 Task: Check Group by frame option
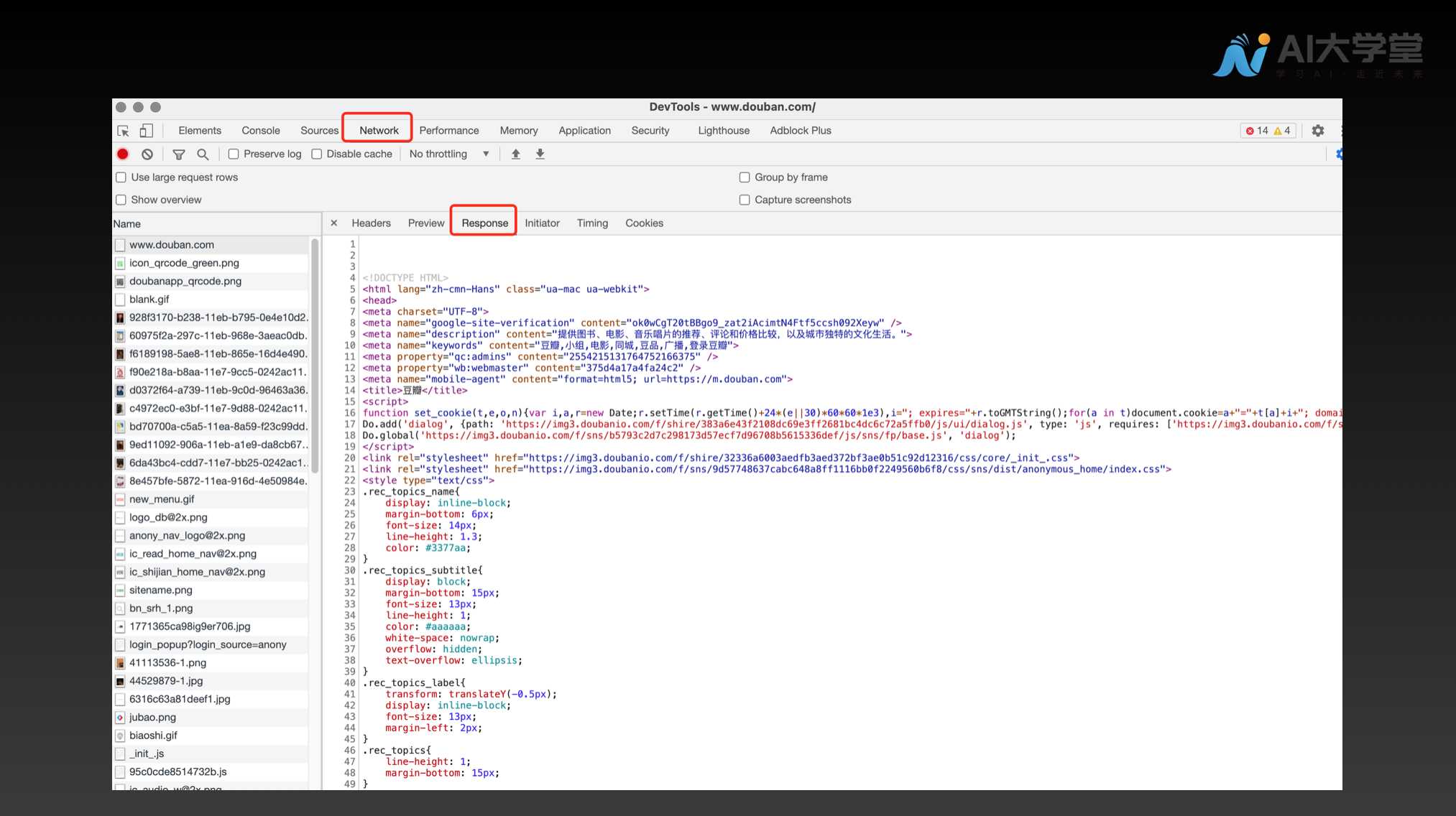pyautogui.click(x=745, y=177)
